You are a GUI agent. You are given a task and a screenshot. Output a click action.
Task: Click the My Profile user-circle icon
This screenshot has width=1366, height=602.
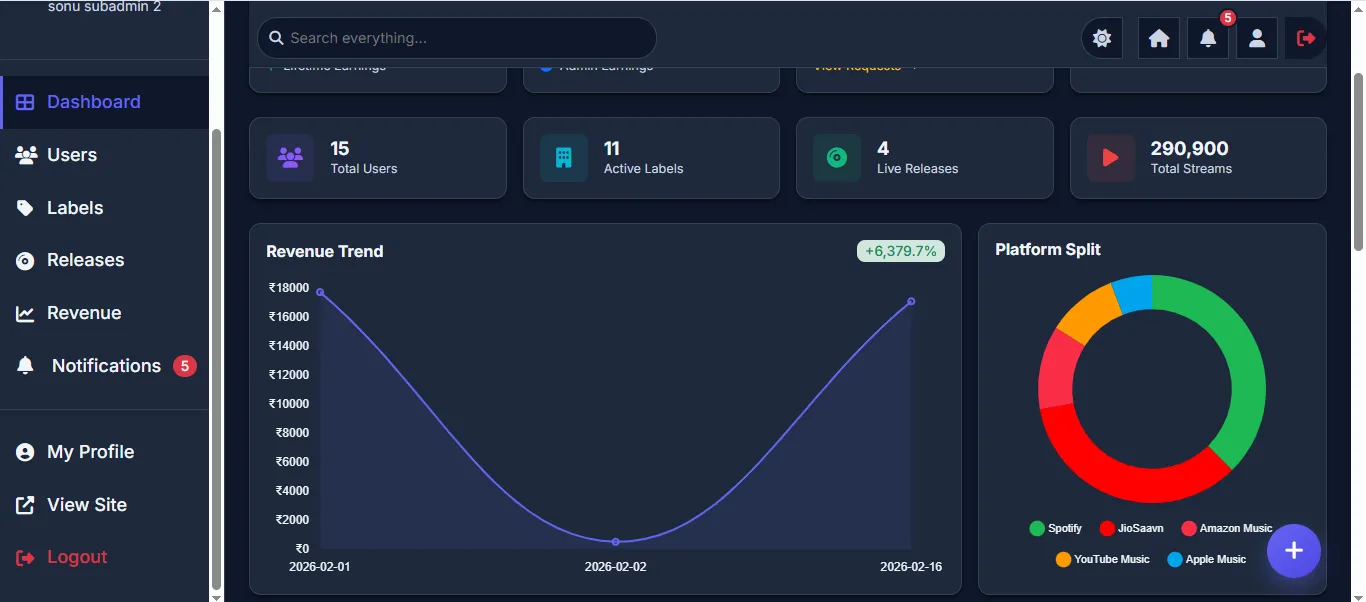coord(25,452)
